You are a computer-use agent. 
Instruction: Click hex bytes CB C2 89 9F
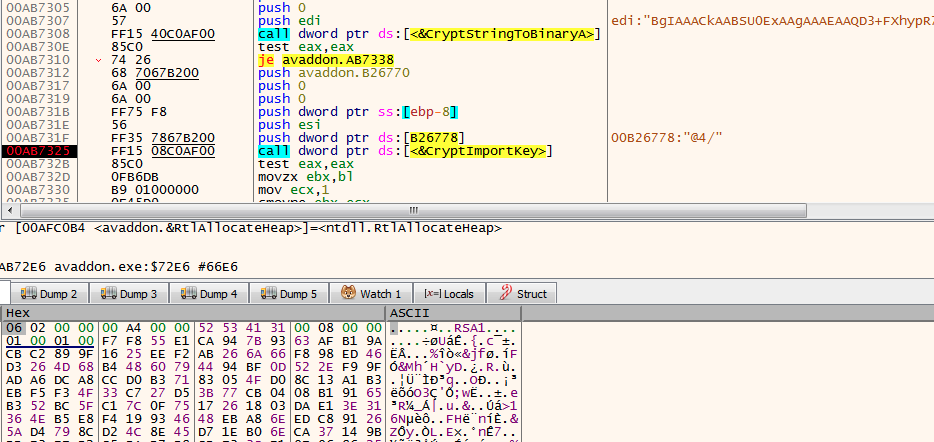(x=50, y=354)
